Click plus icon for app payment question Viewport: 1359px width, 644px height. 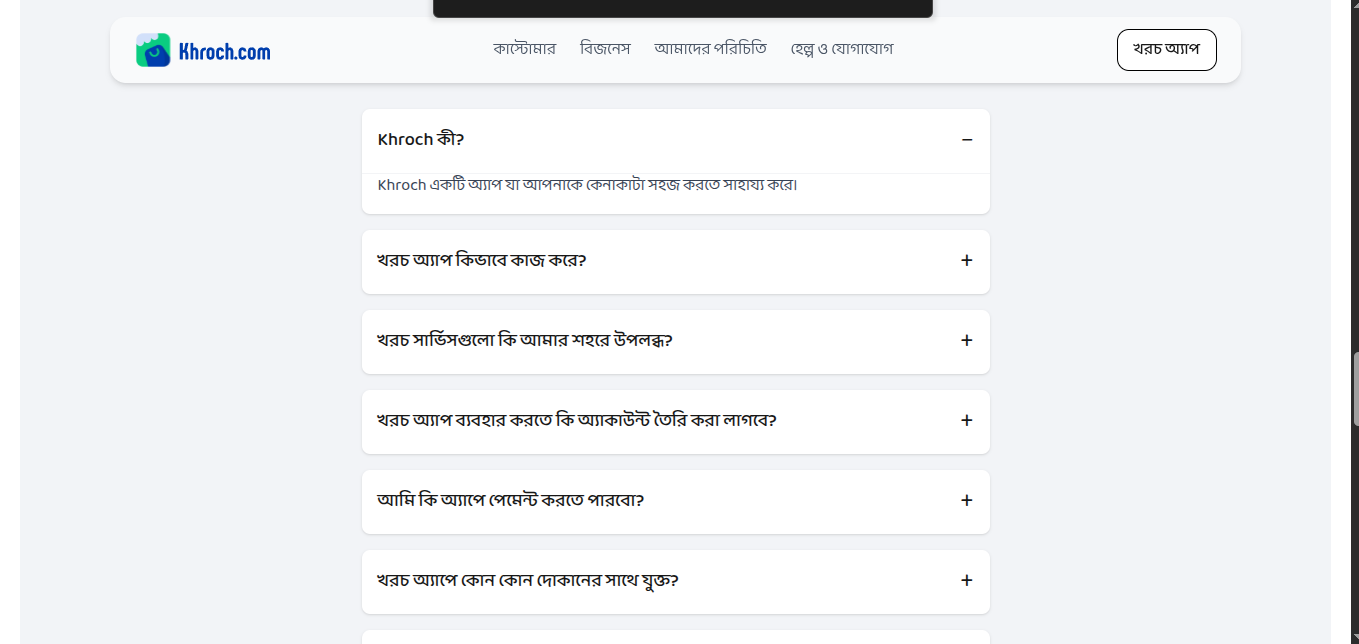tap(967, 500)
